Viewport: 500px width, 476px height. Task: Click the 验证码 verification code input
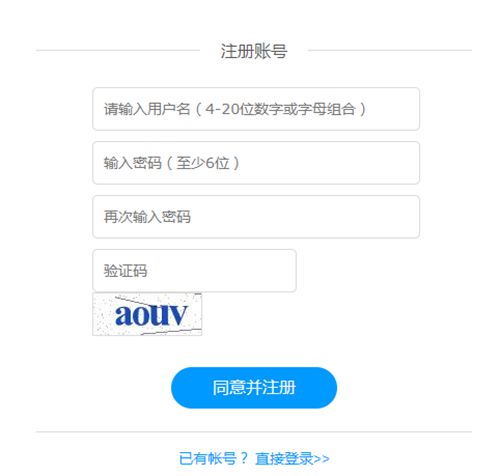pyautogui.click(x=194, y=271)
